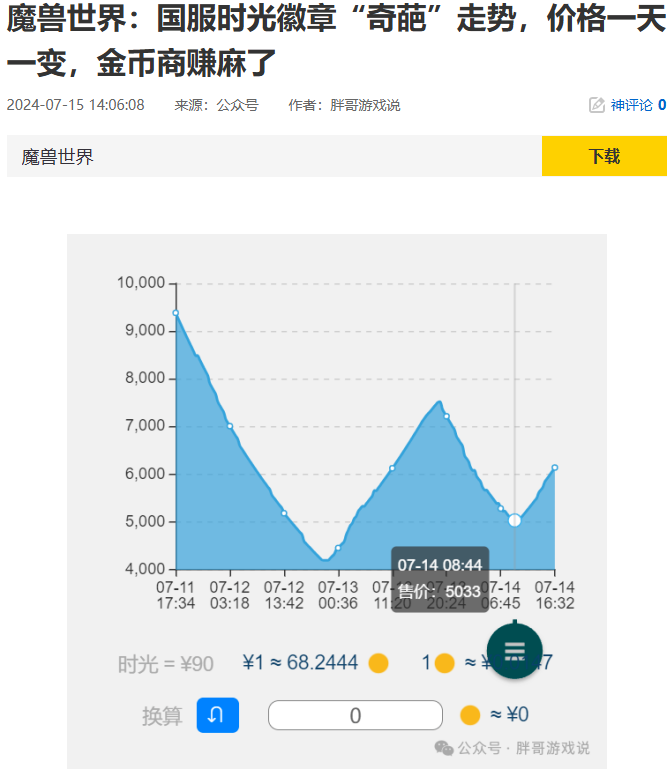Click gold coin icon beside ≈ ¥0
The height and width of the screenshot is (772, 672).
coord(470,715)
